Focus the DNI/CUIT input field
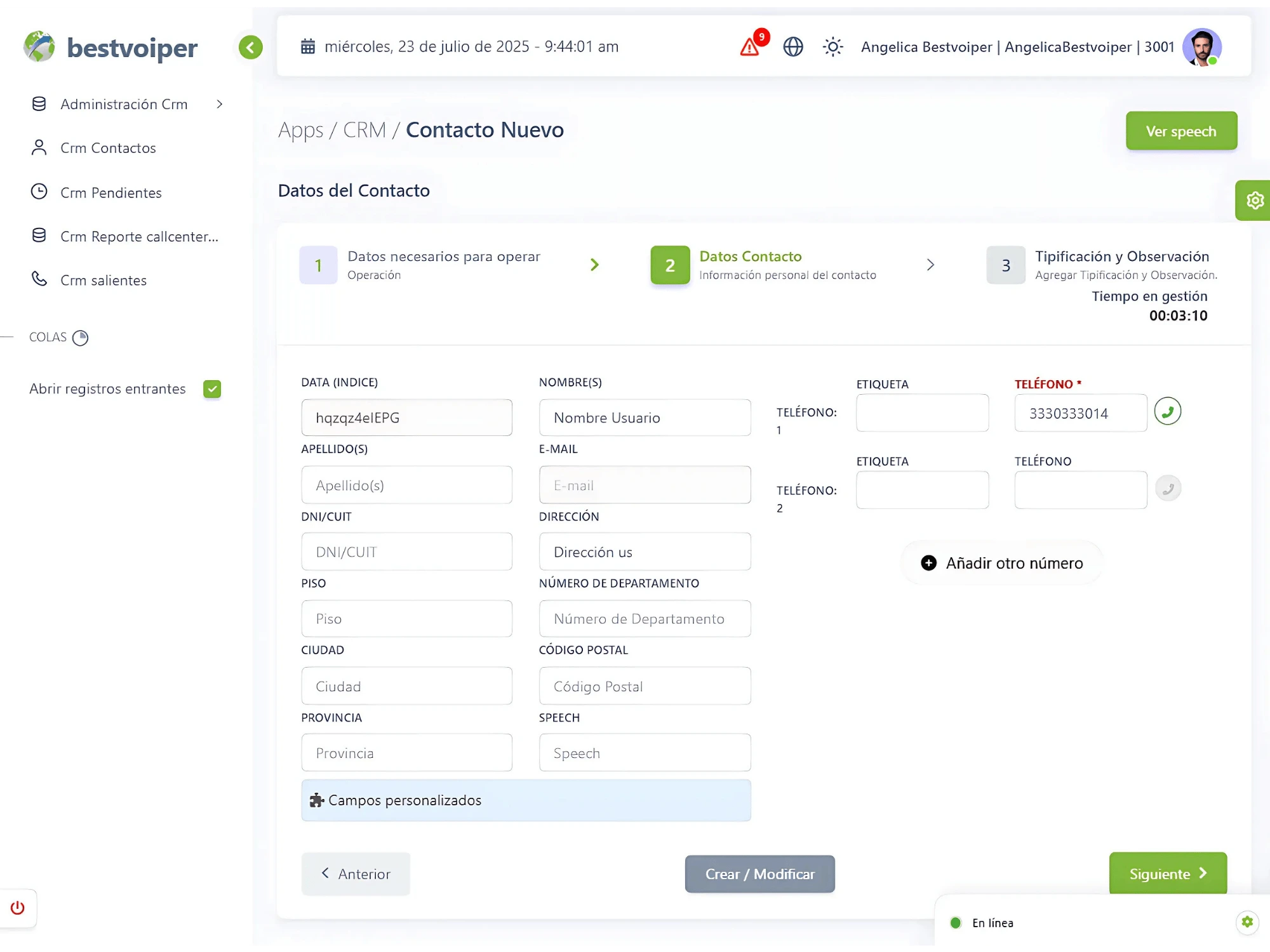 [406, 552]
